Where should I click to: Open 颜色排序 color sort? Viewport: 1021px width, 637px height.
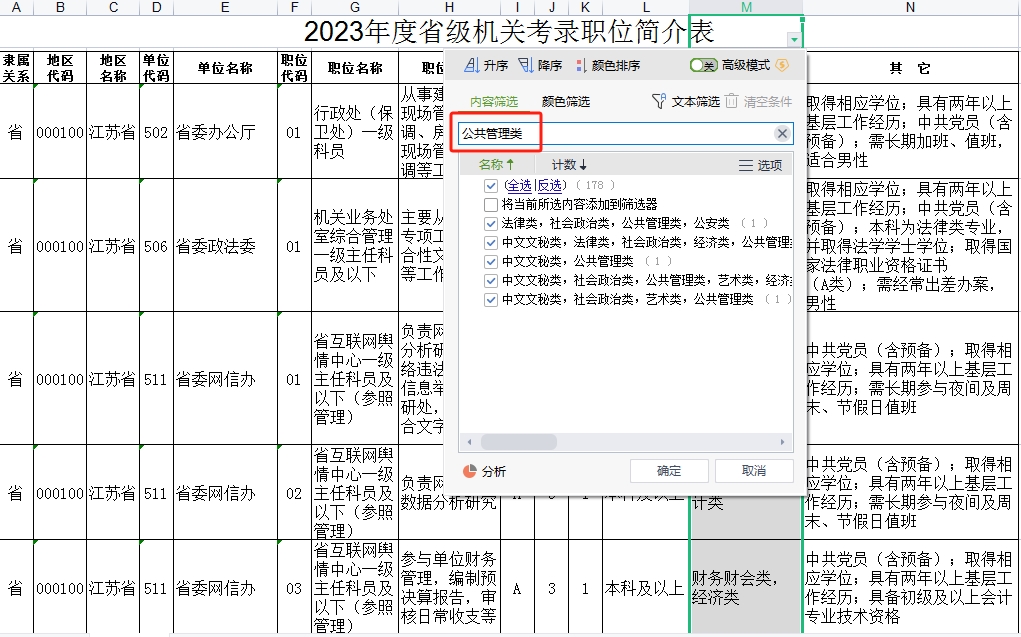coord(608,65)
